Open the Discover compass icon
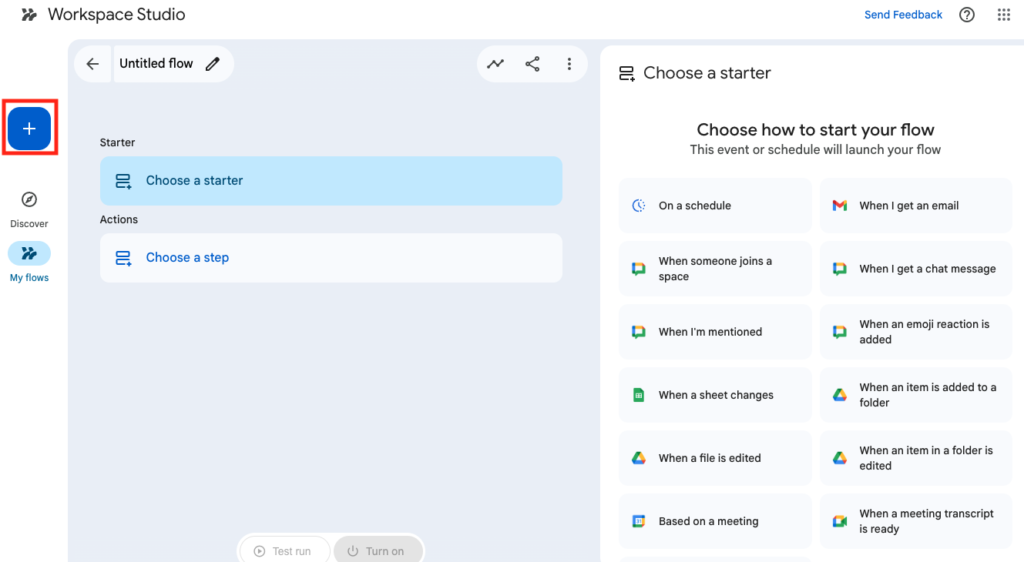Viewport: 1024px width, 562px height. (x=29, y=200)
